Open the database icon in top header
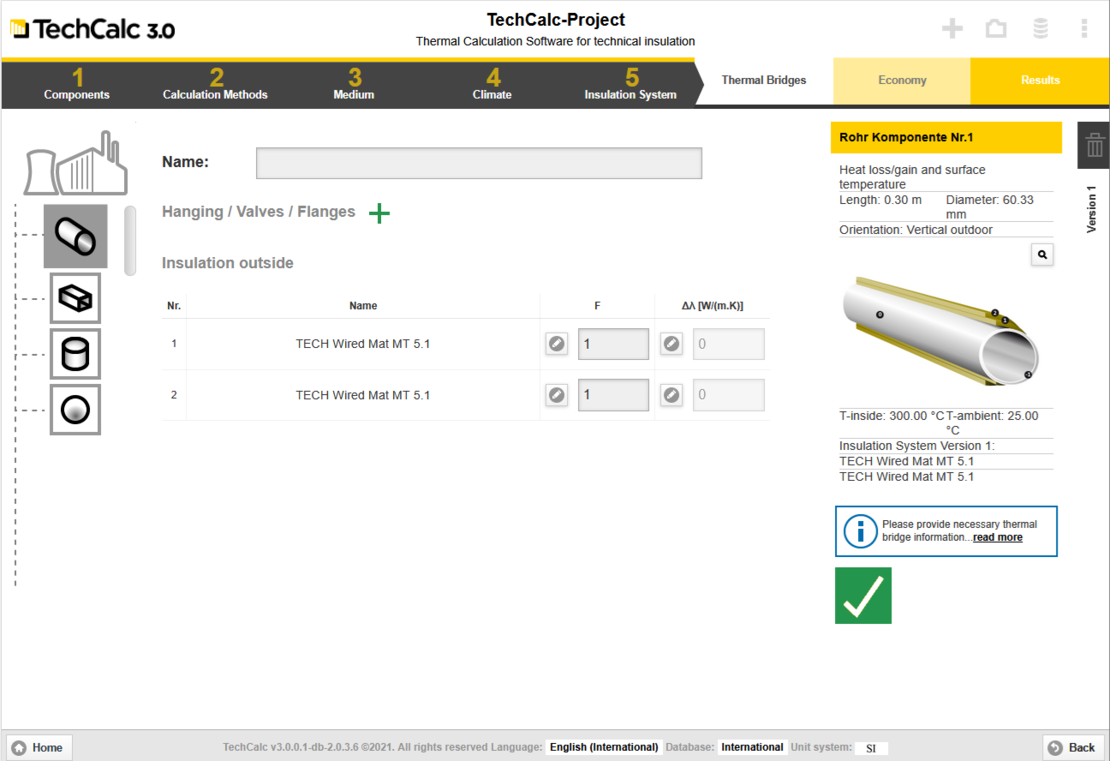This screenshot has height=761, width=1110. tap(1041, 28)
